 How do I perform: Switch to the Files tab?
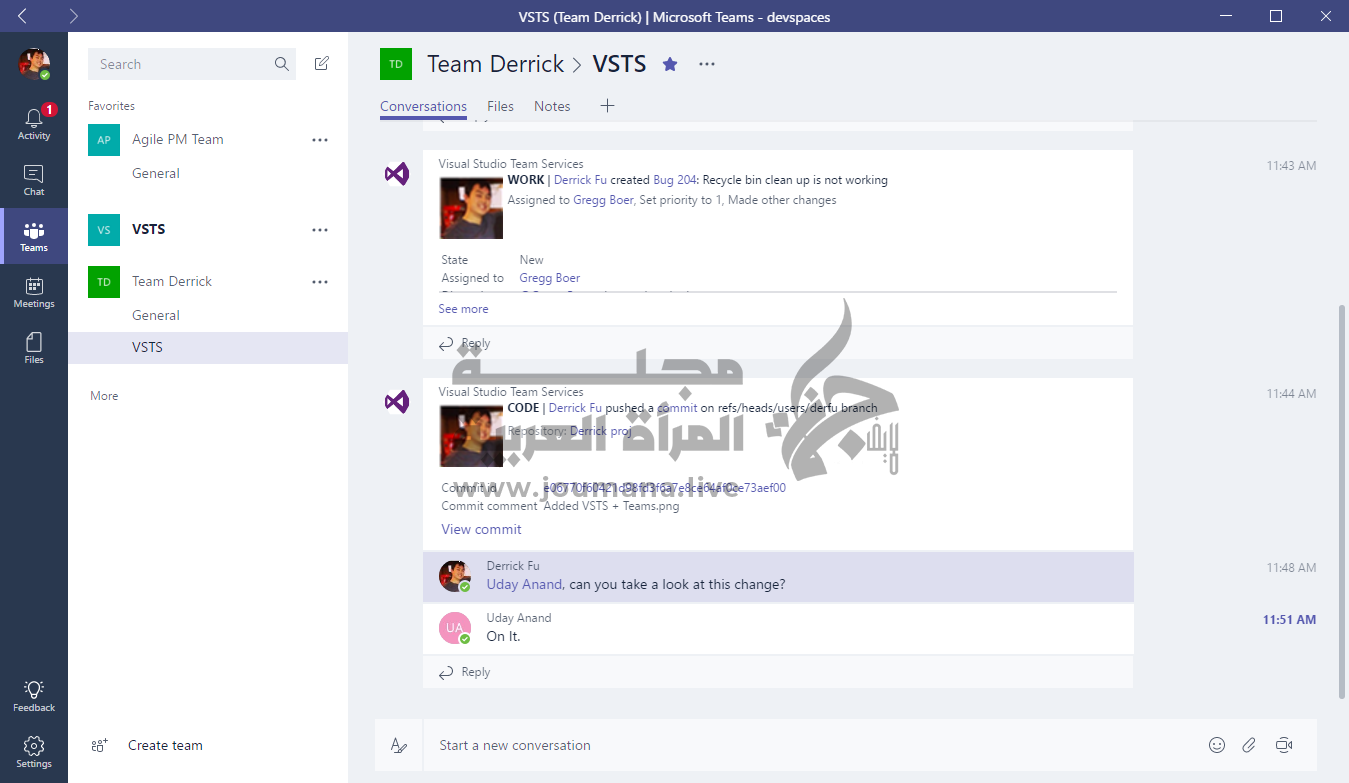pos(500,106)
